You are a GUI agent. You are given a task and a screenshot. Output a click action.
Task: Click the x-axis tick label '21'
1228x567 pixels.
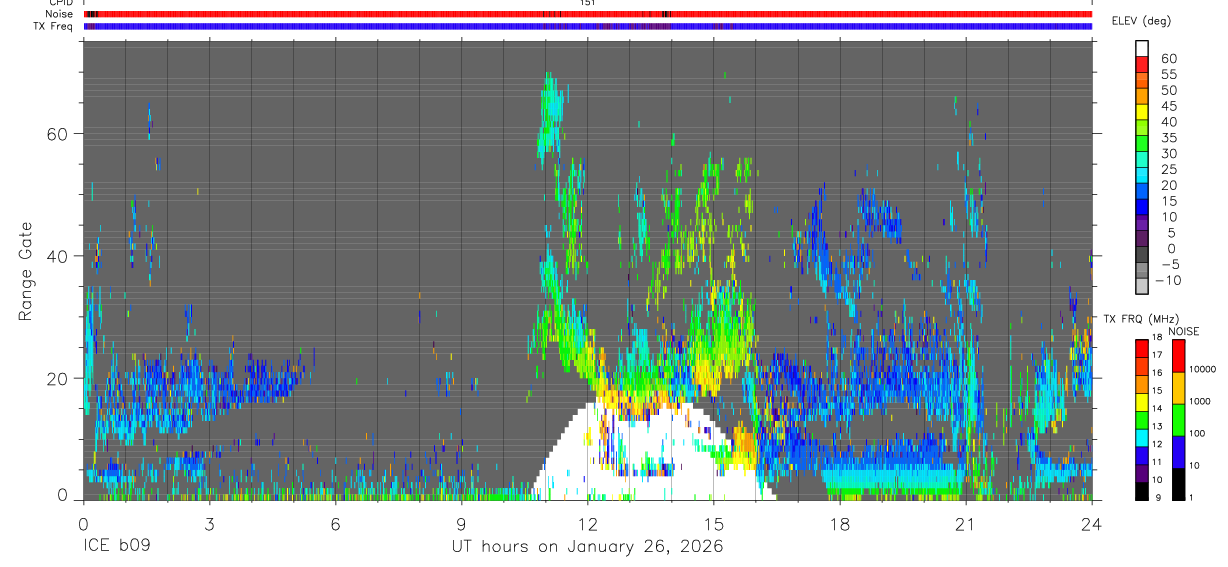pos(966,524)
